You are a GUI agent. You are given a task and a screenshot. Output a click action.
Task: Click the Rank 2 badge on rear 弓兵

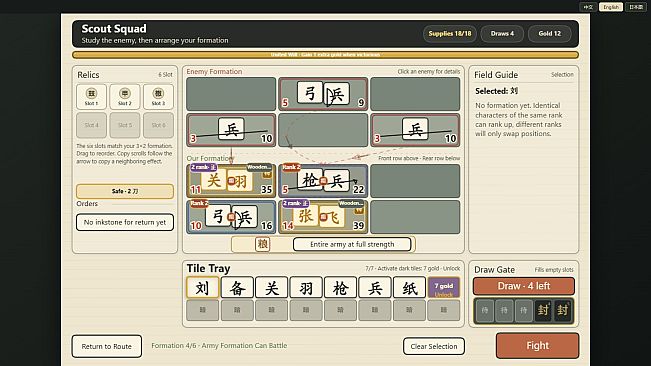[199, 203]
